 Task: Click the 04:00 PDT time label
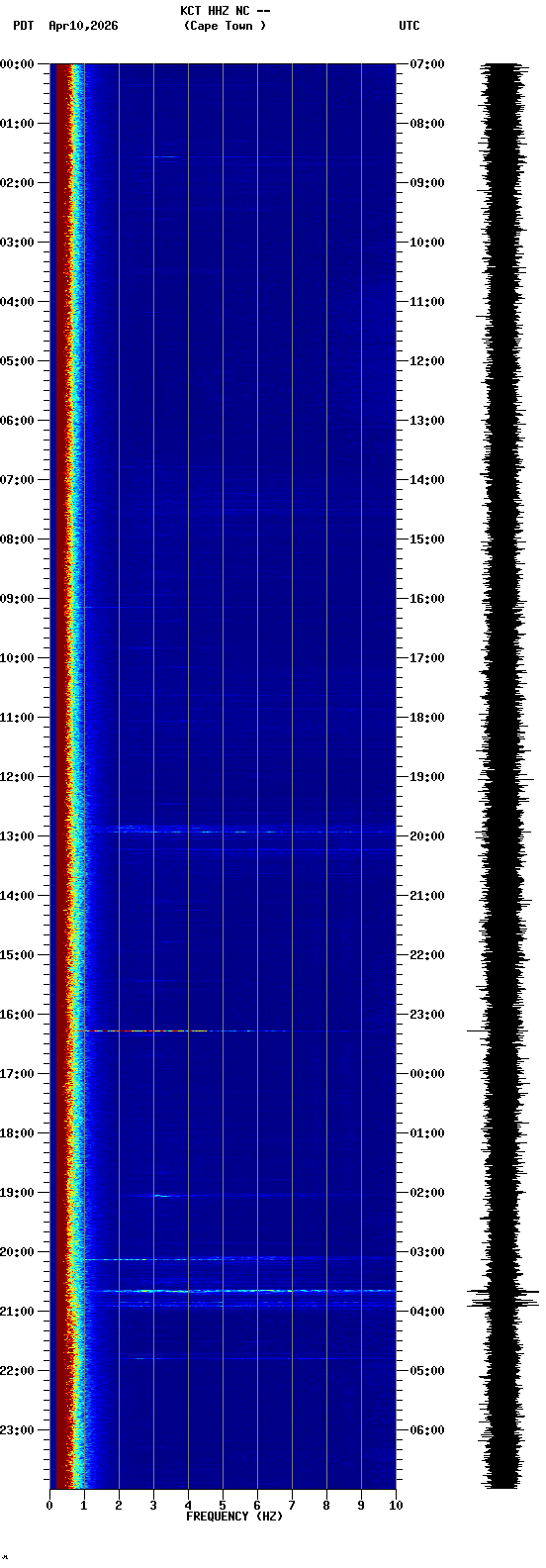coord(18,302)
